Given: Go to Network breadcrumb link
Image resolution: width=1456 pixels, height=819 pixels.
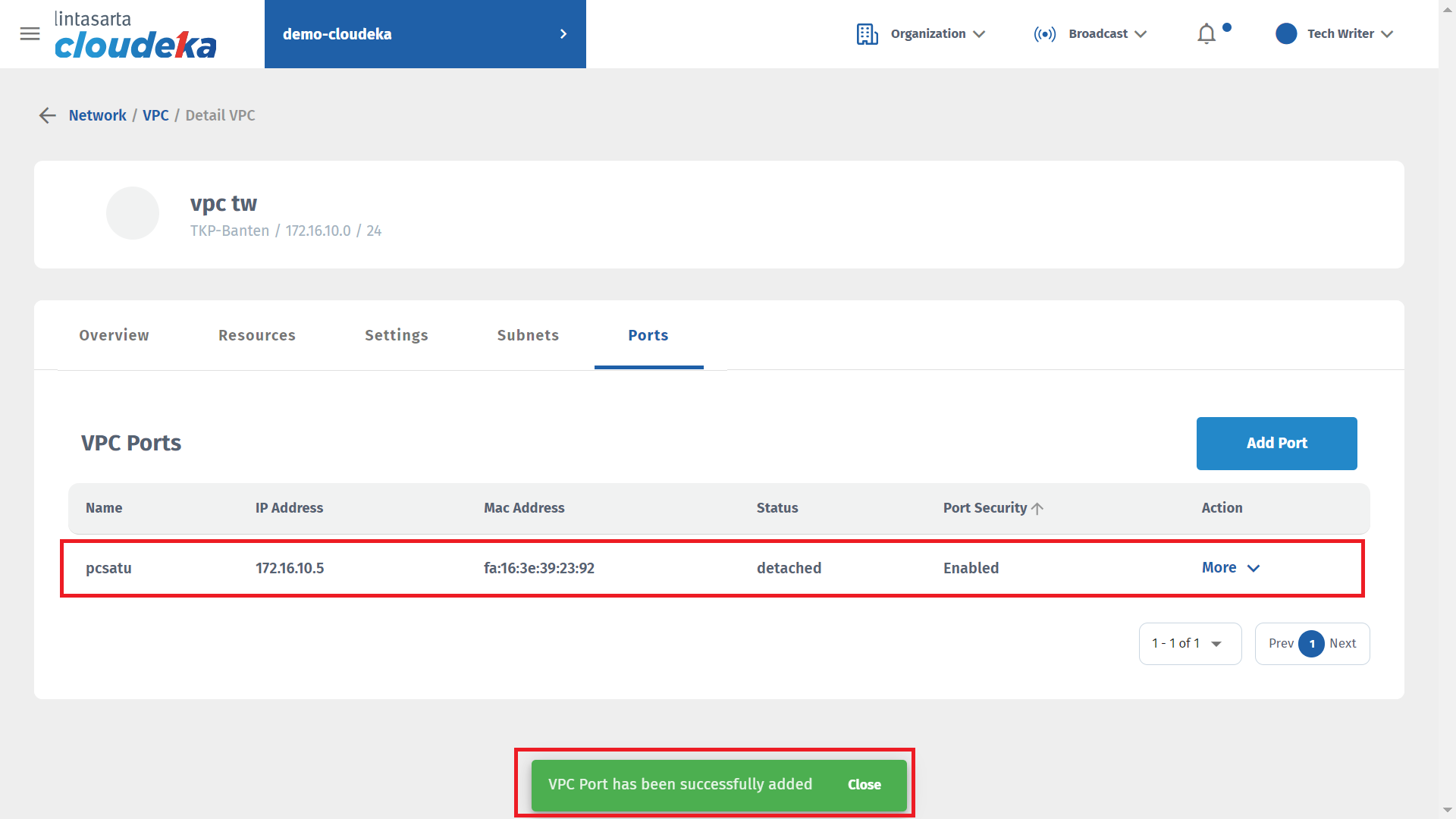Looking at the screenshot, I should pyautogui.click(x=97, y=115).
